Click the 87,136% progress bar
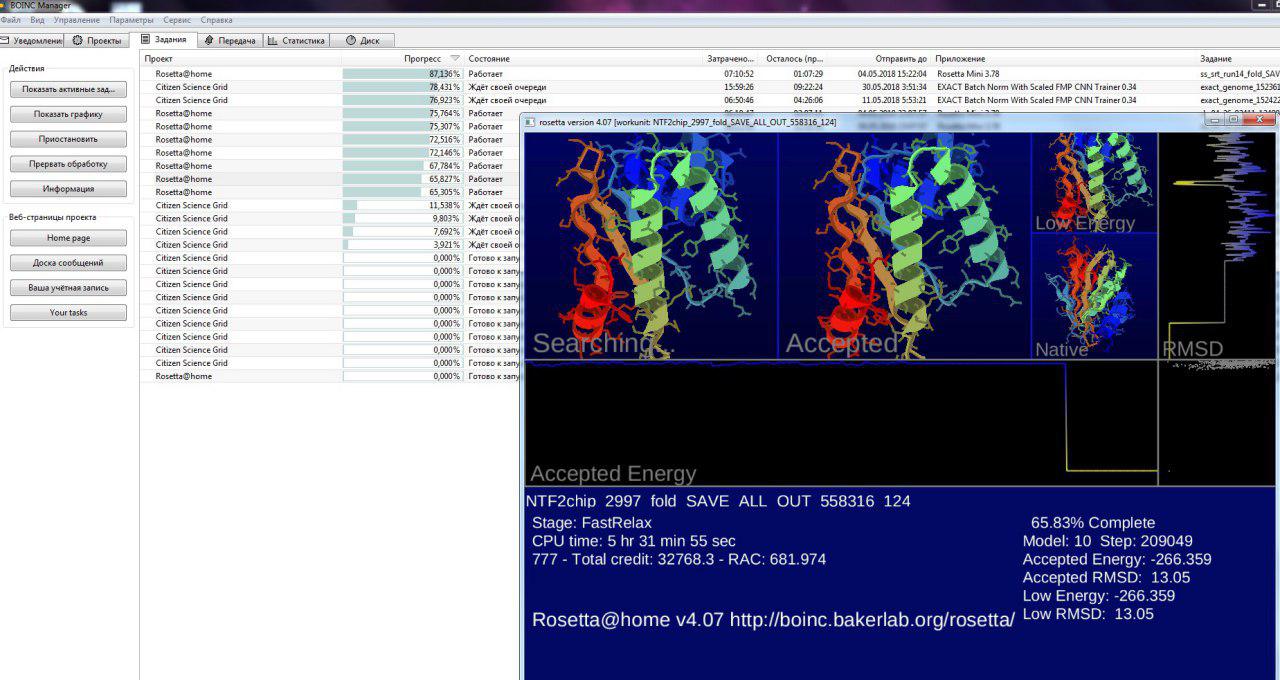Viewport: 1280px width, 680px height. [x=402, y=74]
